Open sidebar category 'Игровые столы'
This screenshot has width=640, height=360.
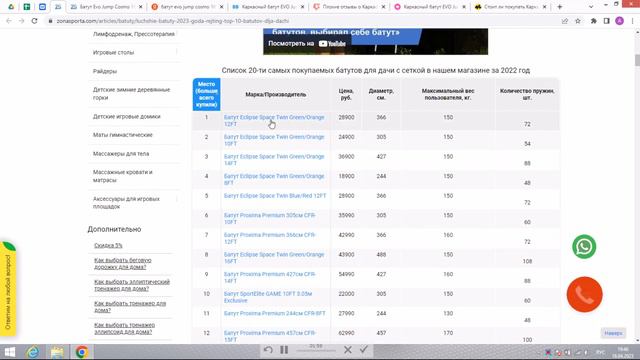point(113,53)
